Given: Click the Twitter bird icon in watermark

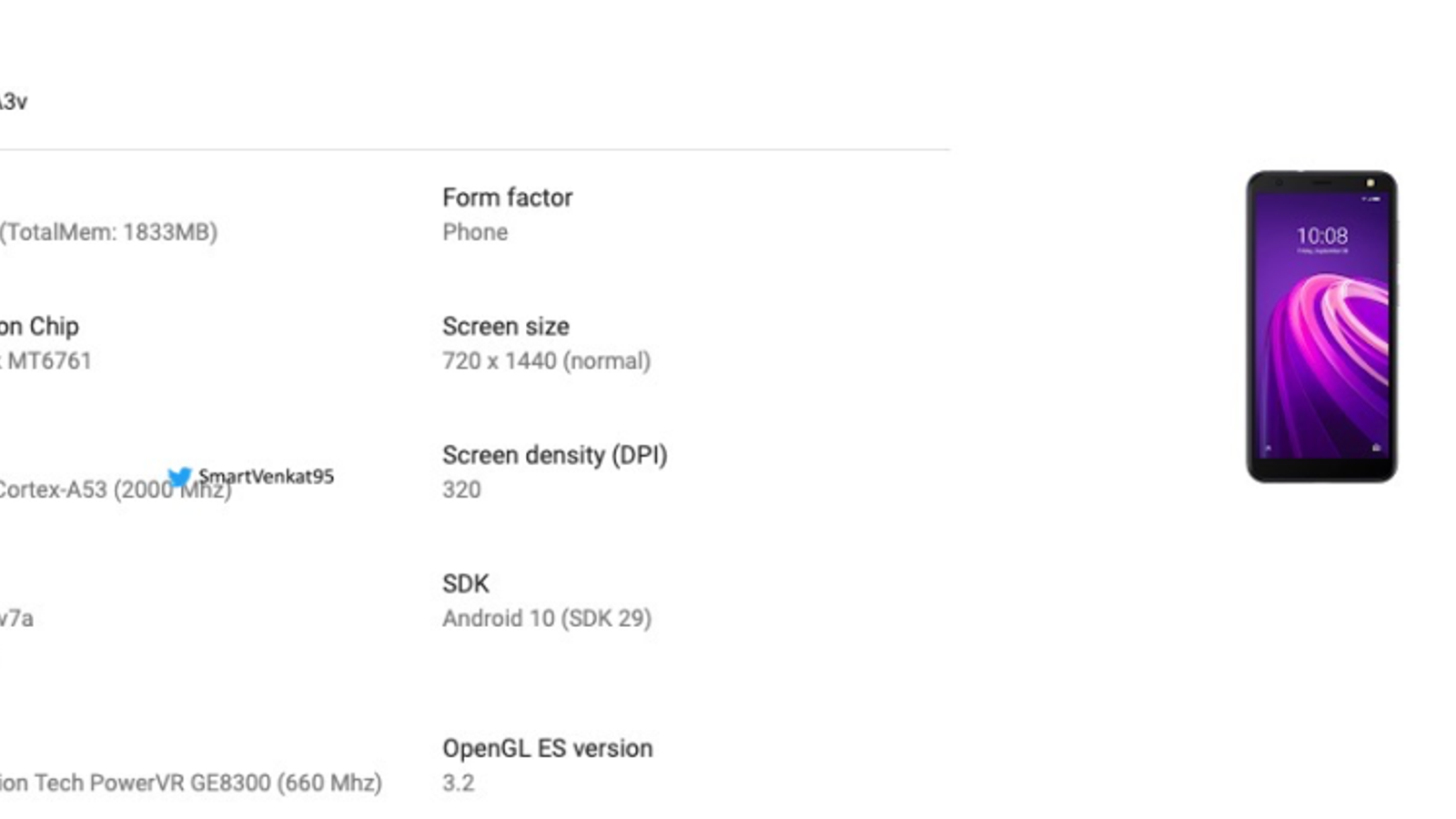Looking at the screenshot, I should 179,477.
